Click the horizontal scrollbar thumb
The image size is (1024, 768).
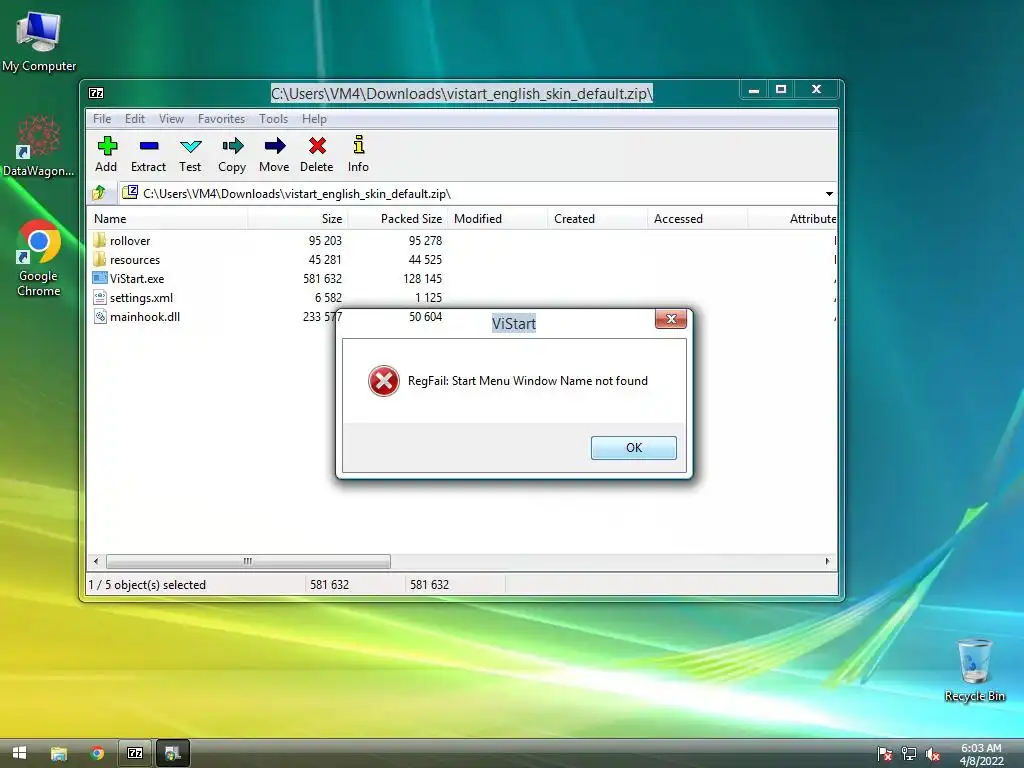[248, 561]
